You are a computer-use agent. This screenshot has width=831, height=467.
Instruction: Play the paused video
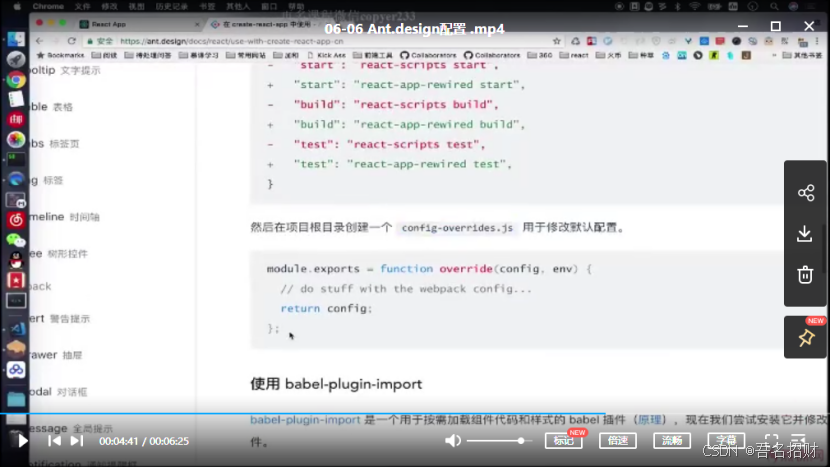click(22, 440)
